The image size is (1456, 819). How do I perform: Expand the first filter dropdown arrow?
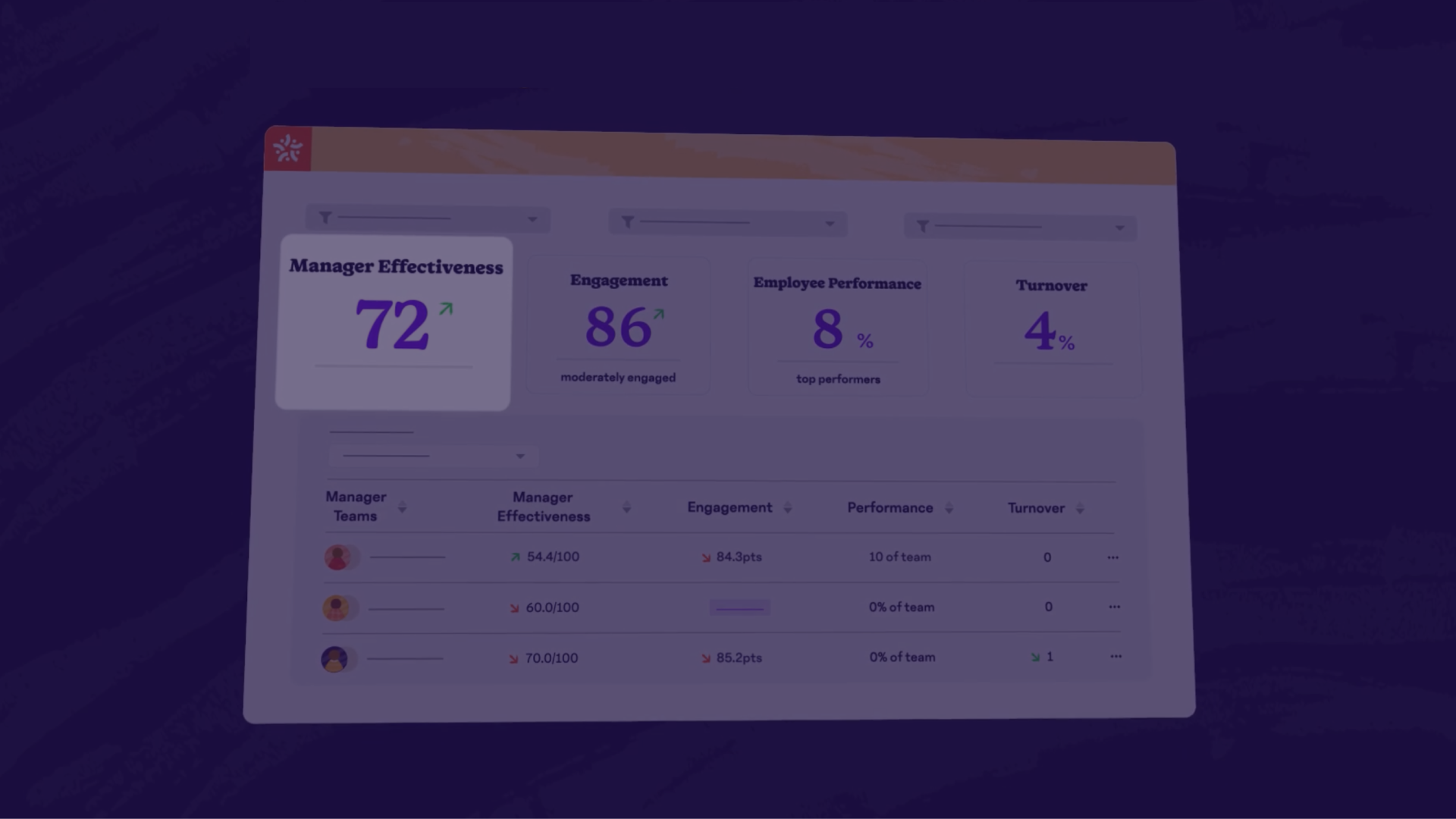[x=532, y=219]
